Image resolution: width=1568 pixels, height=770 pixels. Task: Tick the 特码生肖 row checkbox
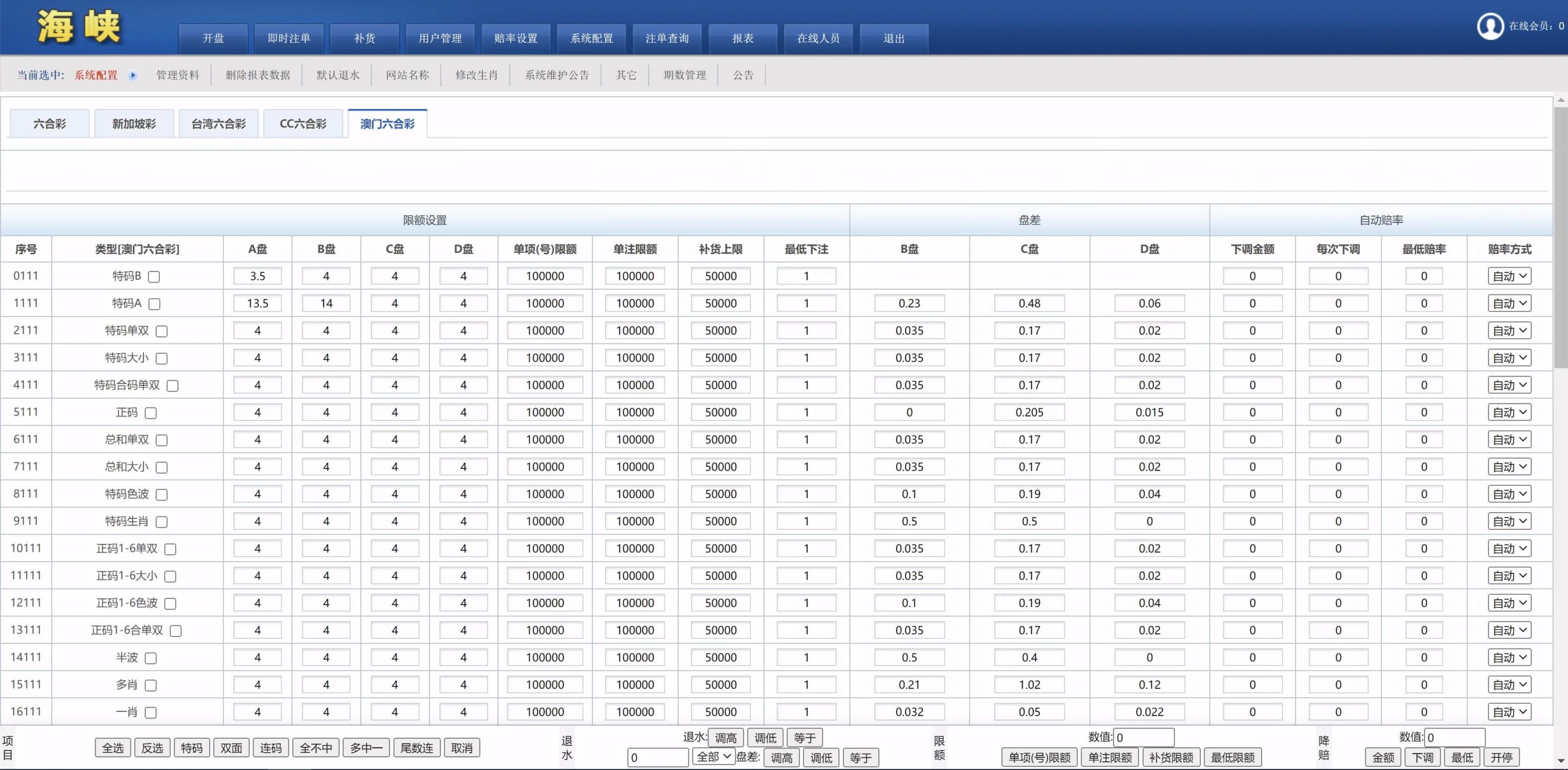point(162,522)
